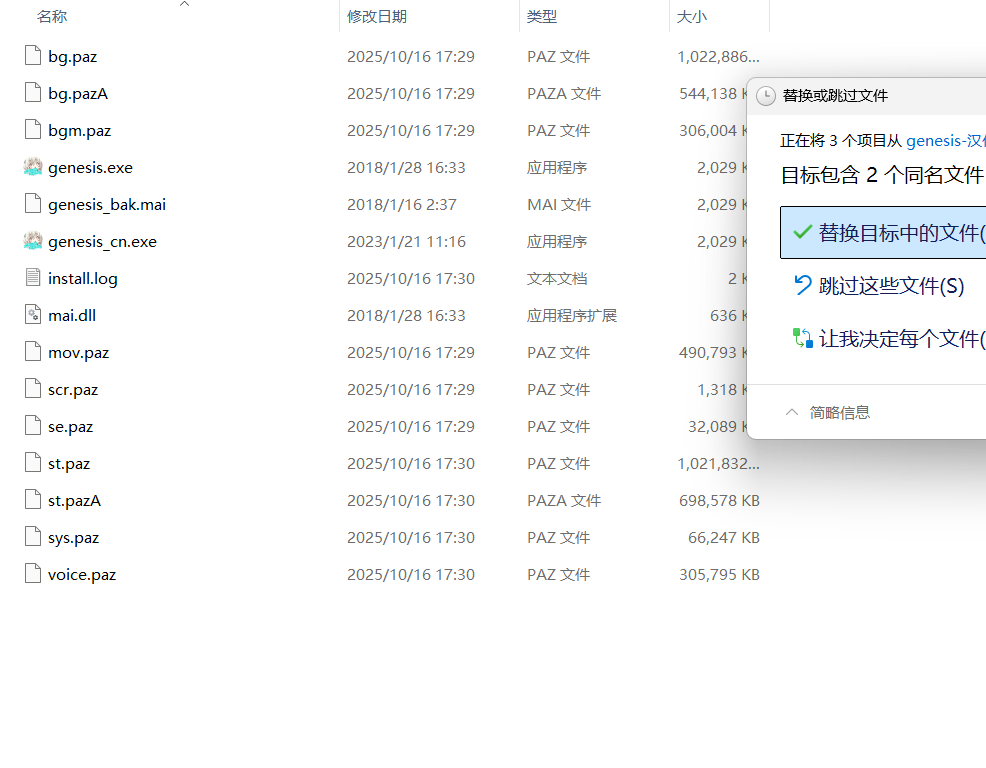Click the green checkmark replace icon
Image resolution: width=986 pixels, height=768 pixels.
pyautogui.click(x=802, y=232)
